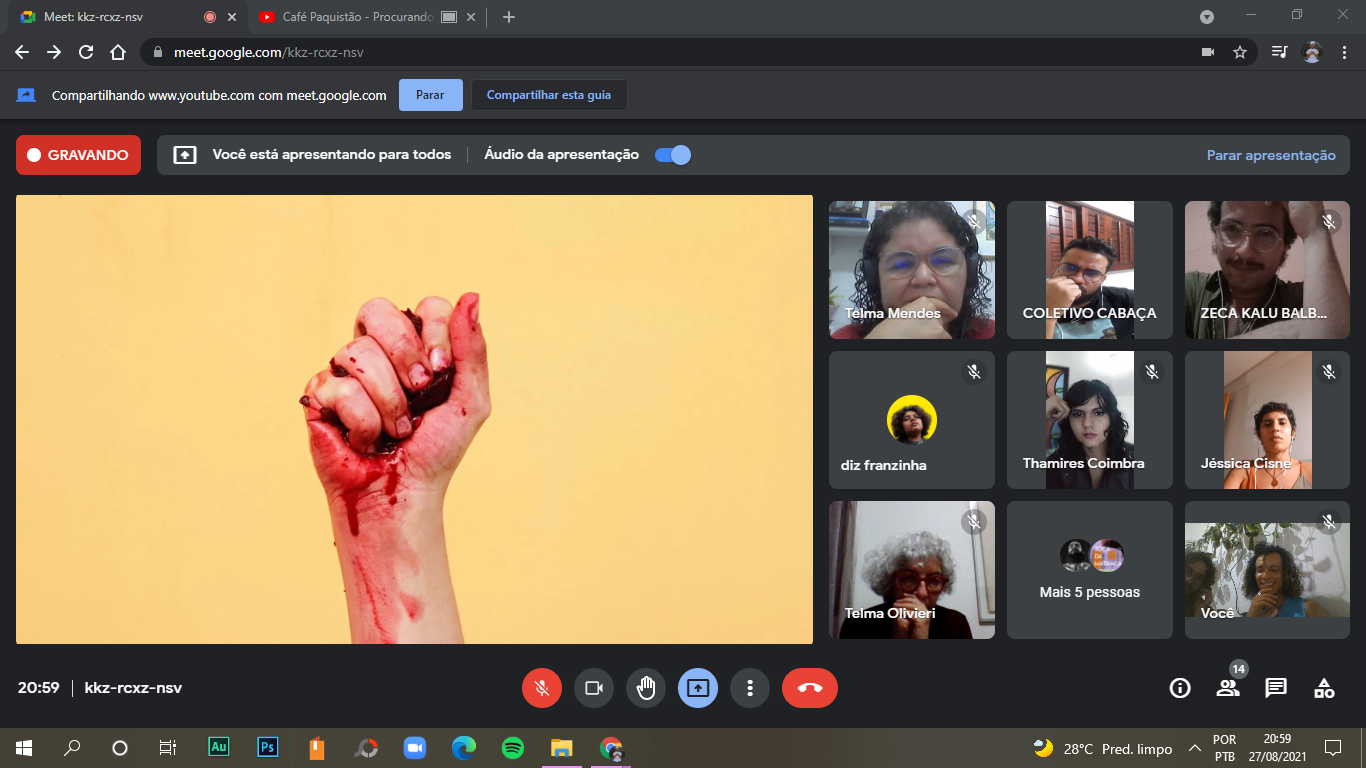Open the Mais 5 pessoas tile

click(1089, 570)
